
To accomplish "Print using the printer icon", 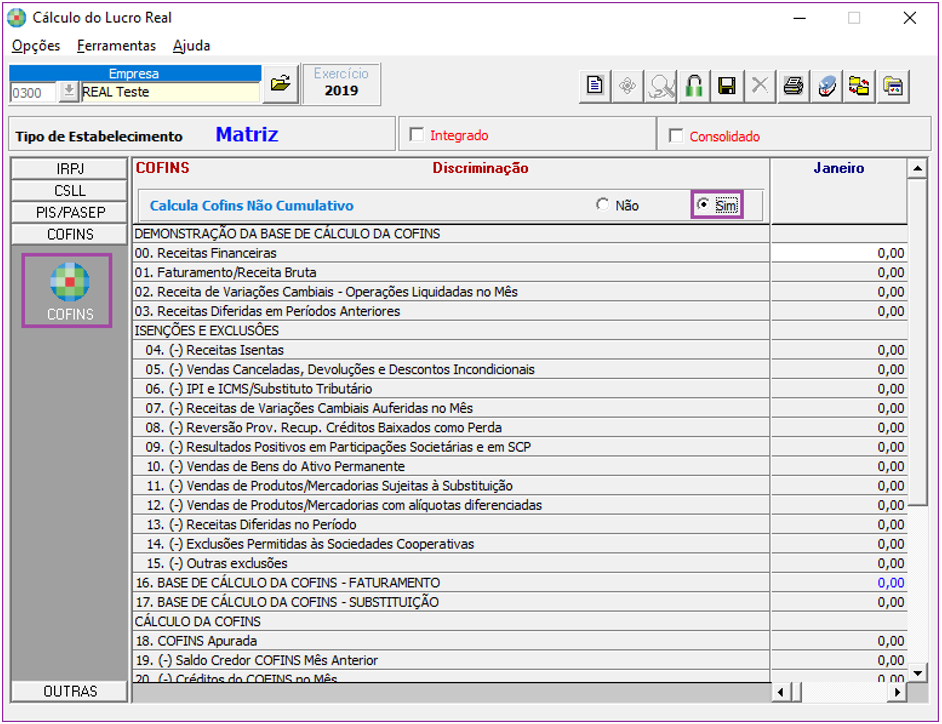I will [x=793, y=86].
